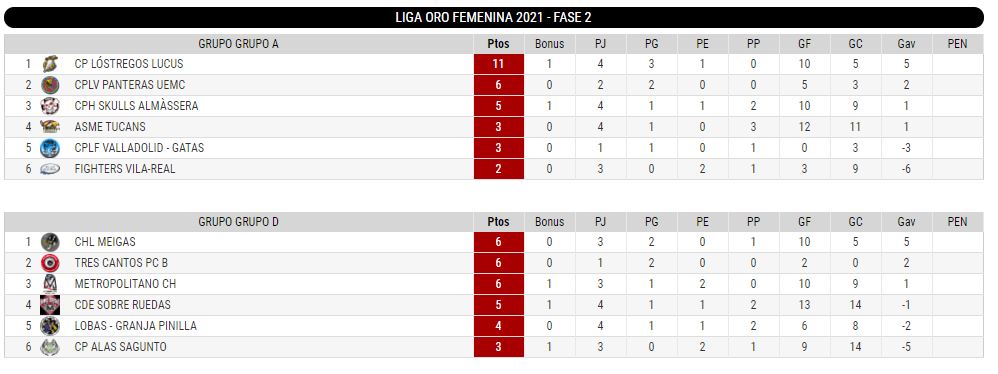This screenshot has height=374, width=998.
Task: Click the CPLF Valladolid - Gatas logo
Action: coord(50,148)
